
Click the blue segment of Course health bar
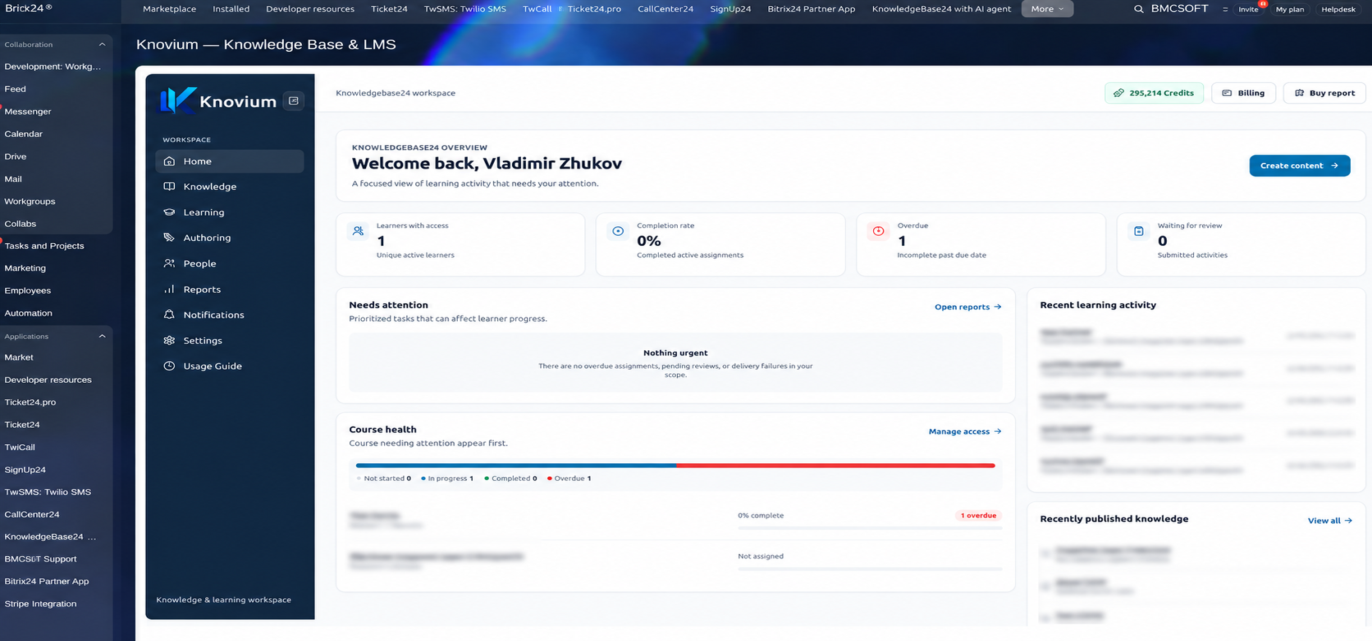tap(516, 465)
